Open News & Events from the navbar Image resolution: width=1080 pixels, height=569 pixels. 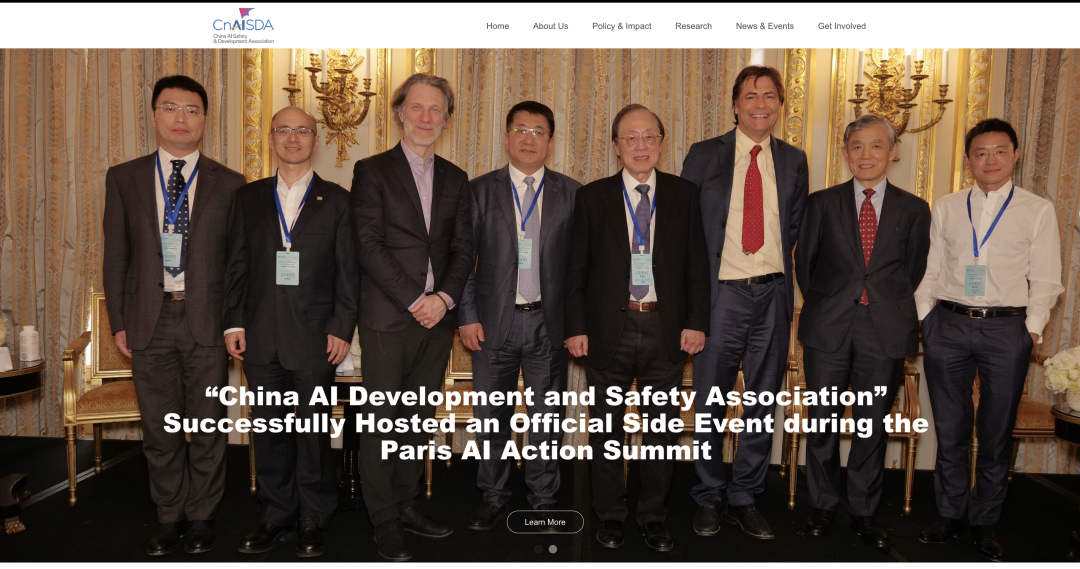pos(765,26)
